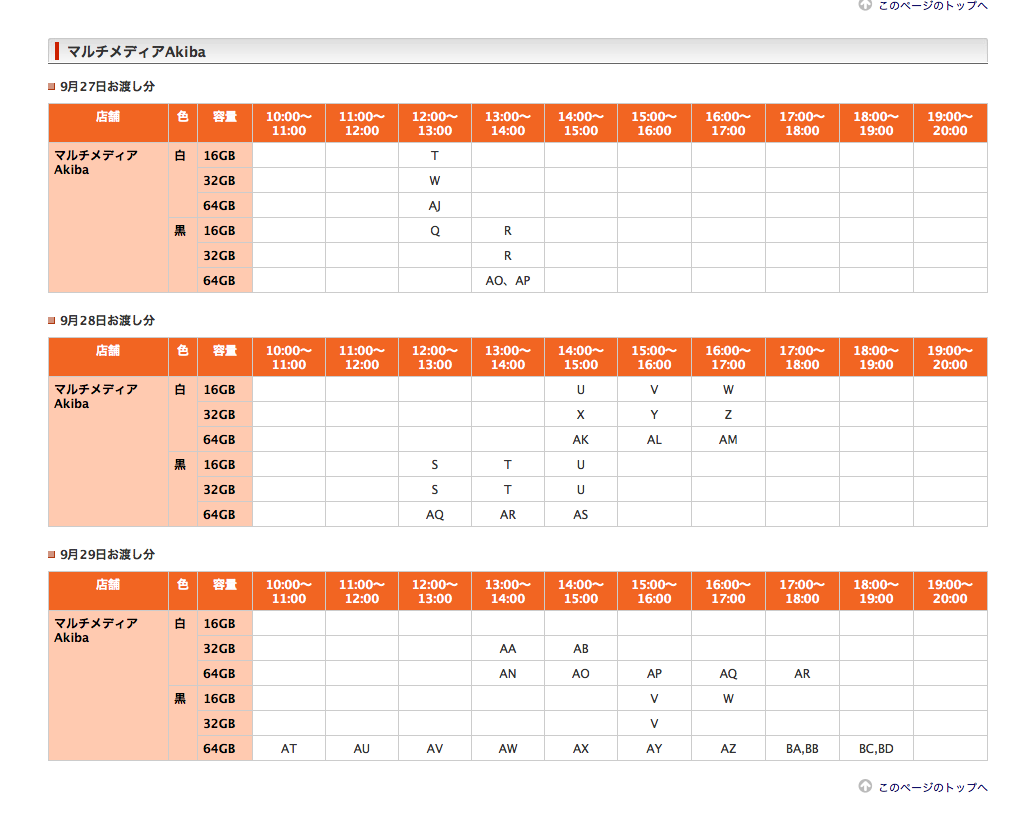
Task: Click the 12:00〜13:00 header in 9月27日 table
Action: (x=435, y=123)
